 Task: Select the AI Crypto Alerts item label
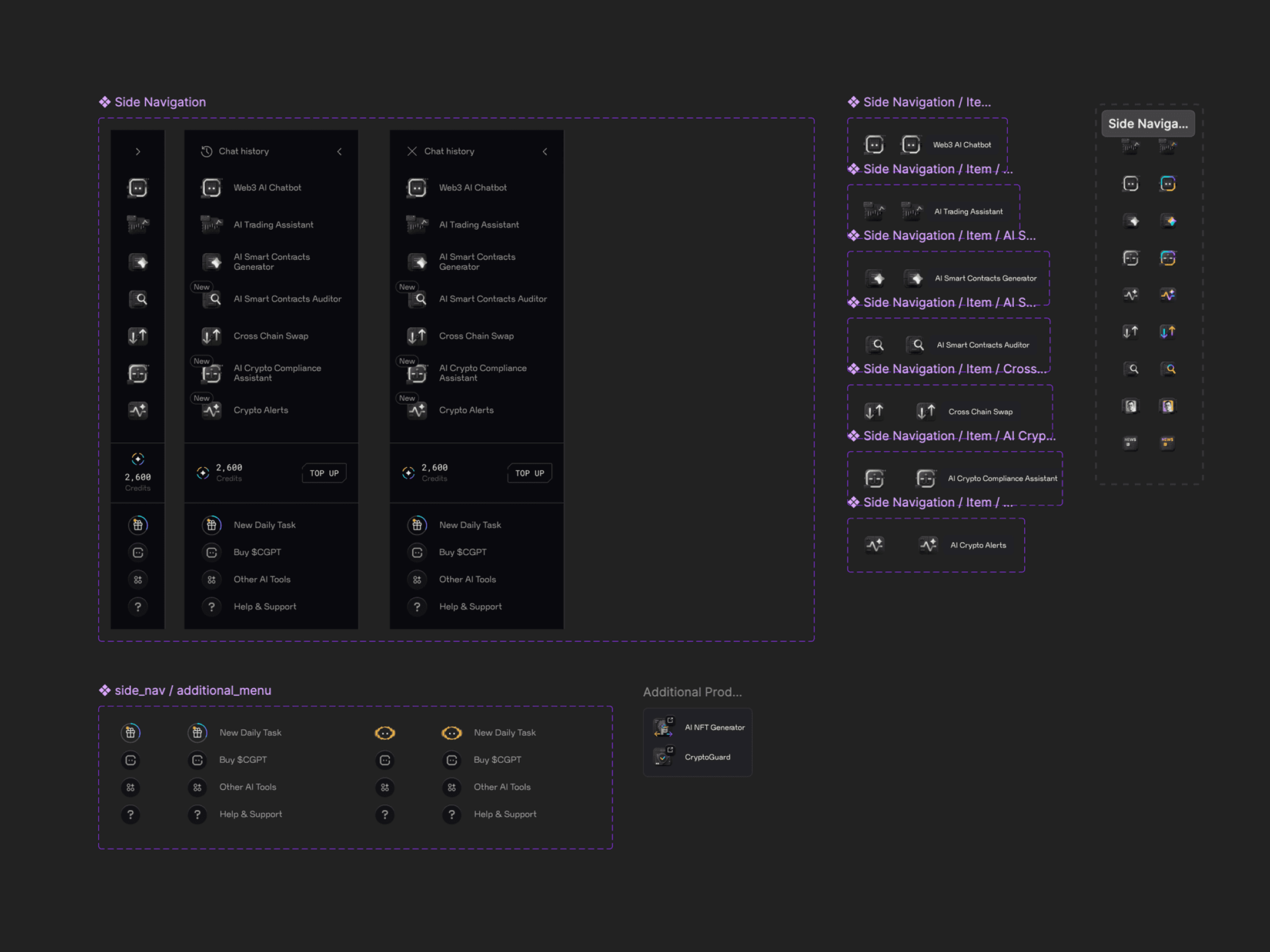coord(978,545)
